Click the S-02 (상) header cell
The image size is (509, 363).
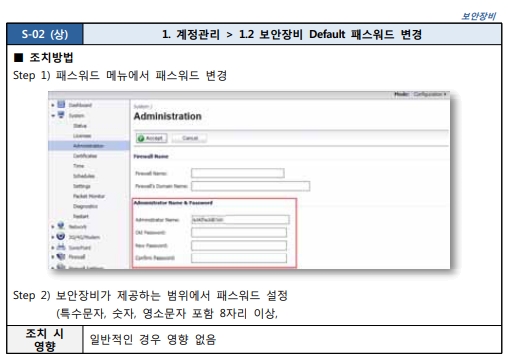tap(45, 34)
